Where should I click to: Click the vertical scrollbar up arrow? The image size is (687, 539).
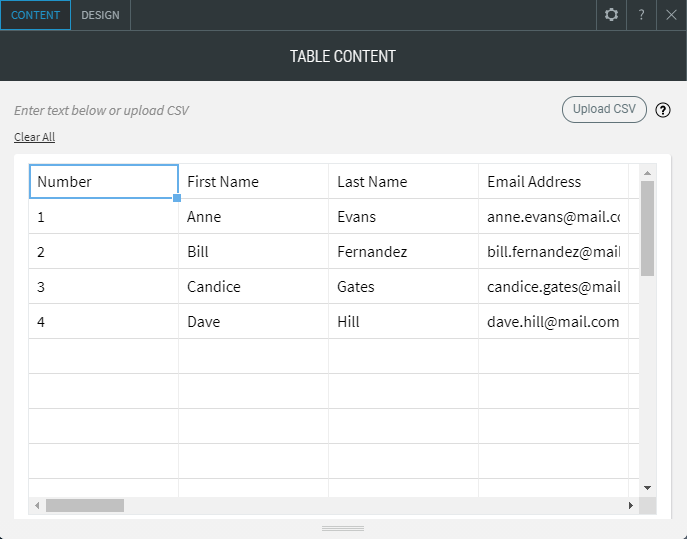tap(647, 172)
